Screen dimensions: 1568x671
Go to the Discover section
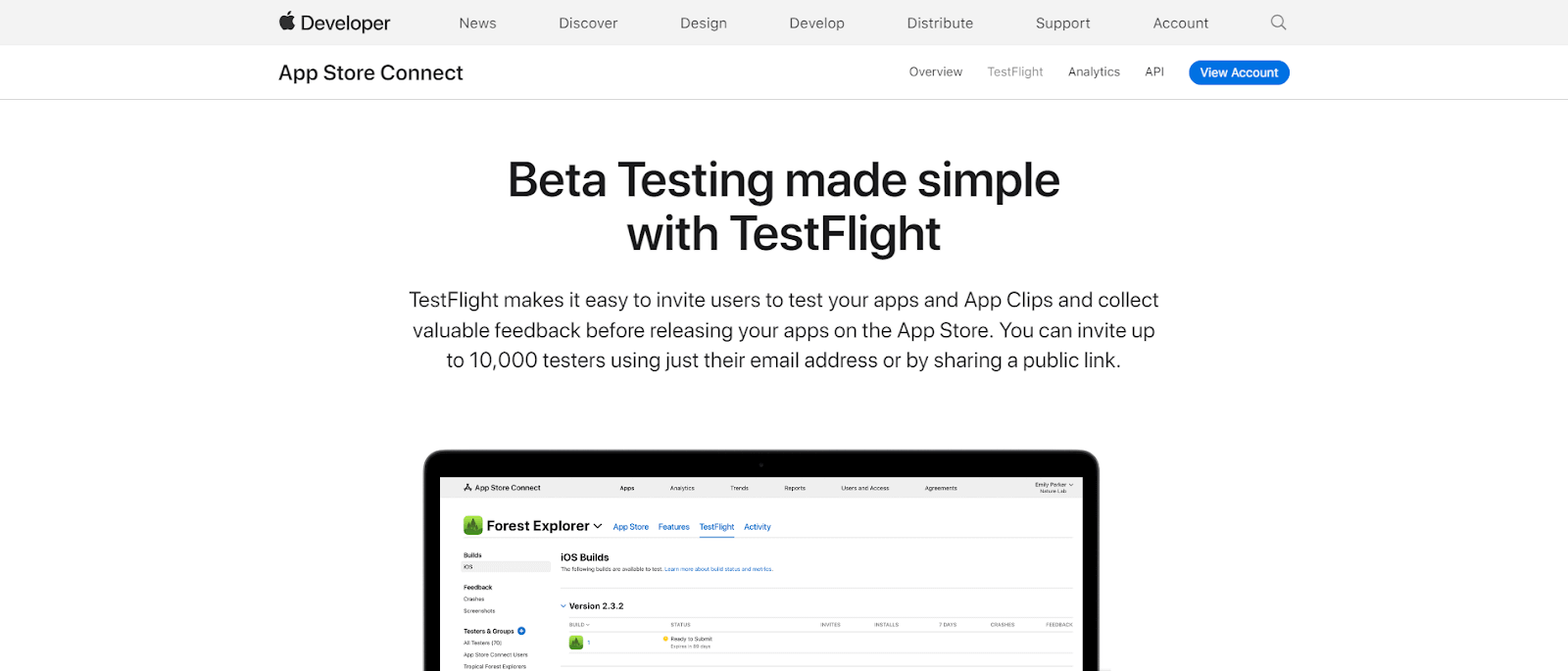[588, 24]
